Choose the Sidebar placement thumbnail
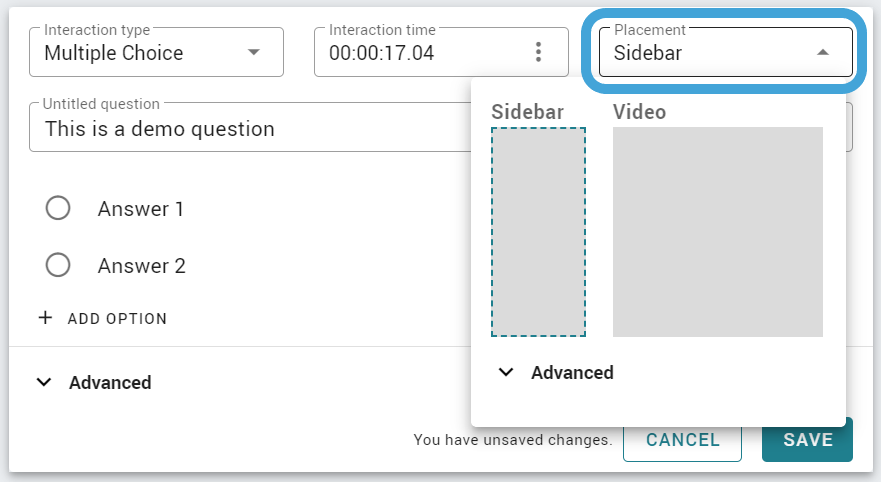This screenshot has width=881, height=482. (x=538, y=232)
